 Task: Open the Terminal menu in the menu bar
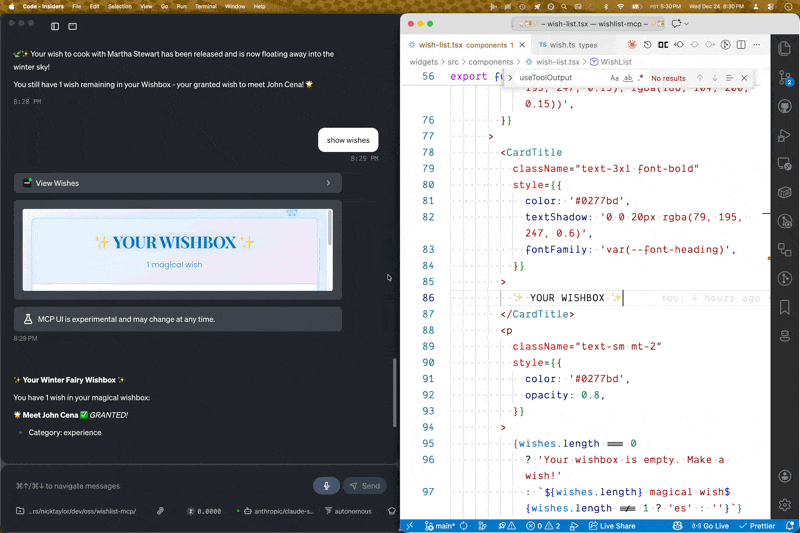pyautogui.click(x=205, y=6)
